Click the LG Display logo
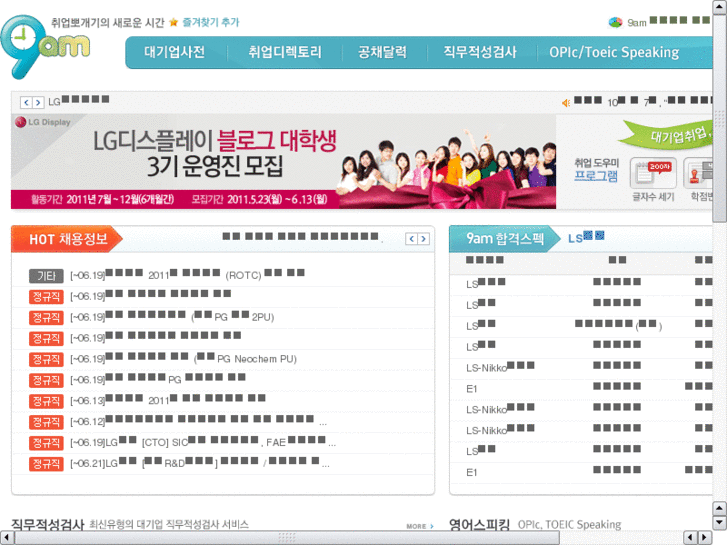Viewport: 727px width, 545px height. (43, 122)
